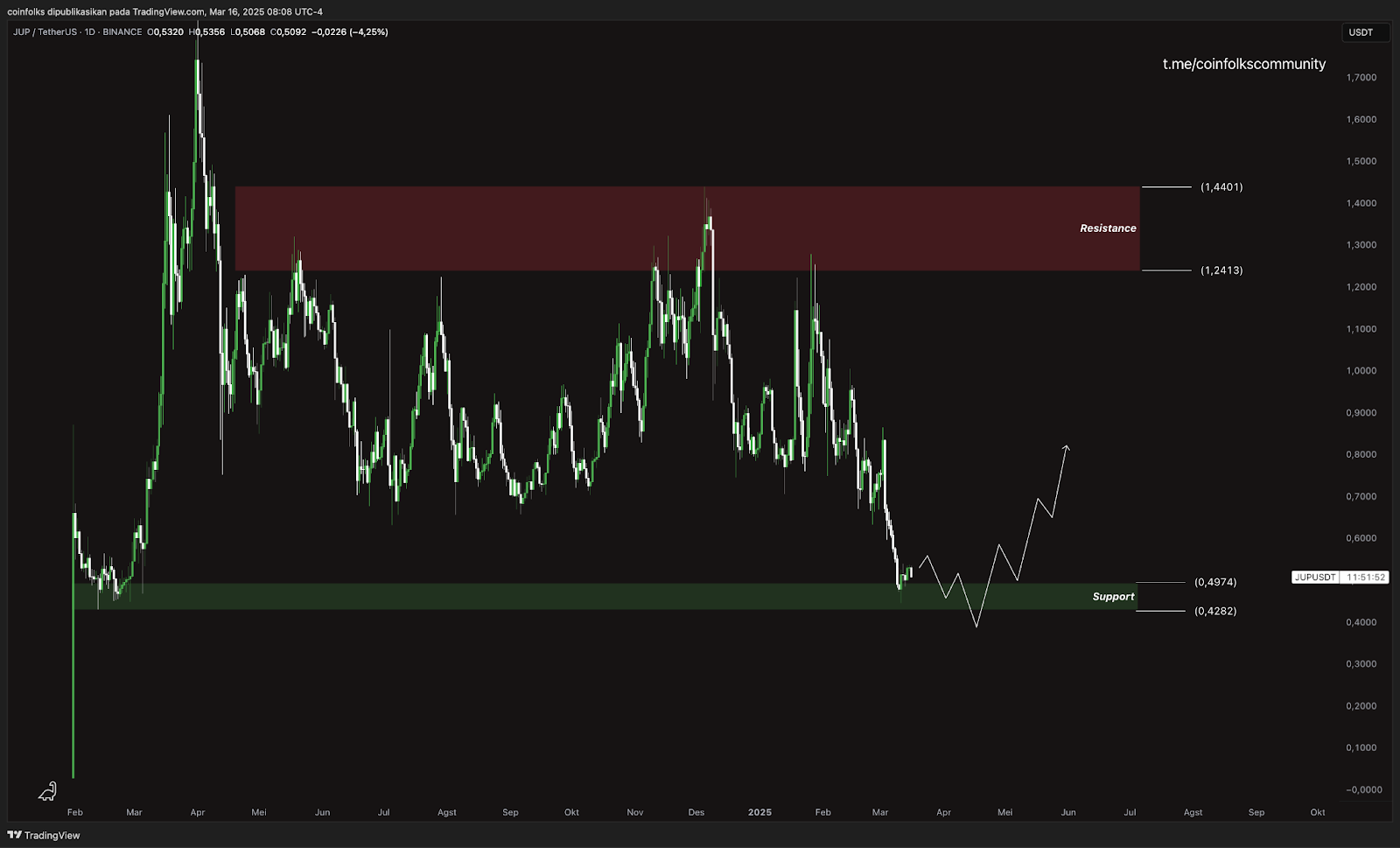Image resolution: width=1400 pixels, height=848 pixels.
Task: Click the 1,5000 price scale label
Action: 1361,162
